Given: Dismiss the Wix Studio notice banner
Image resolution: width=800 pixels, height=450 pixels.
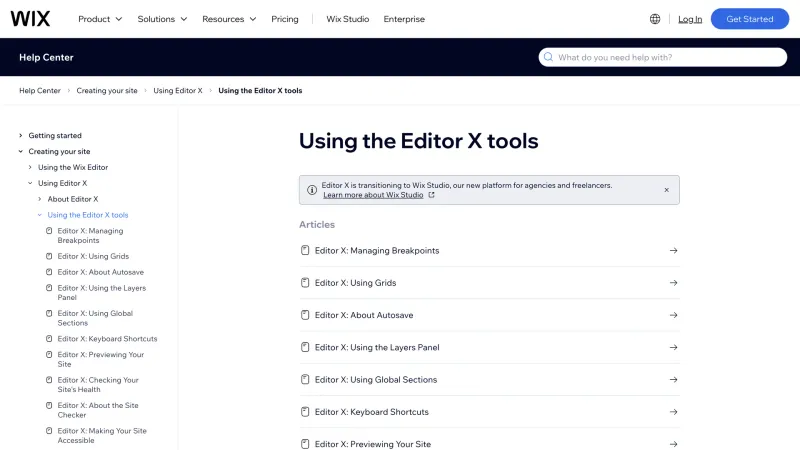Looking at the screenshot, I should point(666,190).
